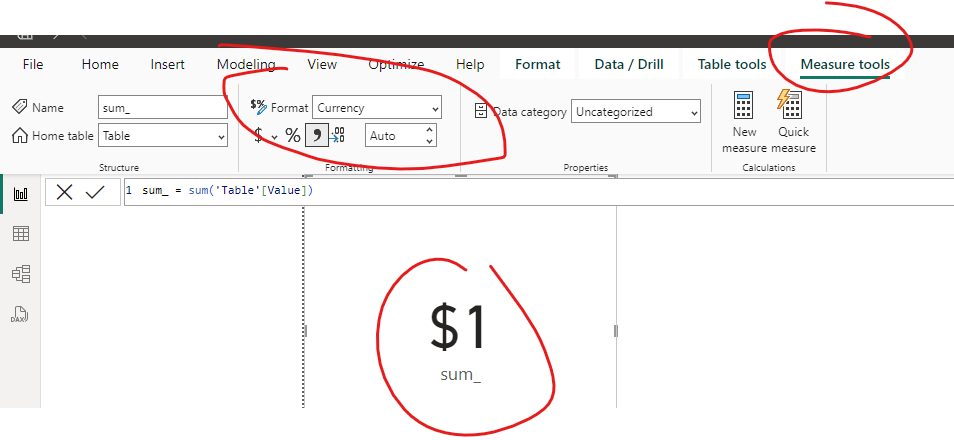Screen dimensions: 954x440
Task: Open the DAX query view icon
Action: point(20,315)
